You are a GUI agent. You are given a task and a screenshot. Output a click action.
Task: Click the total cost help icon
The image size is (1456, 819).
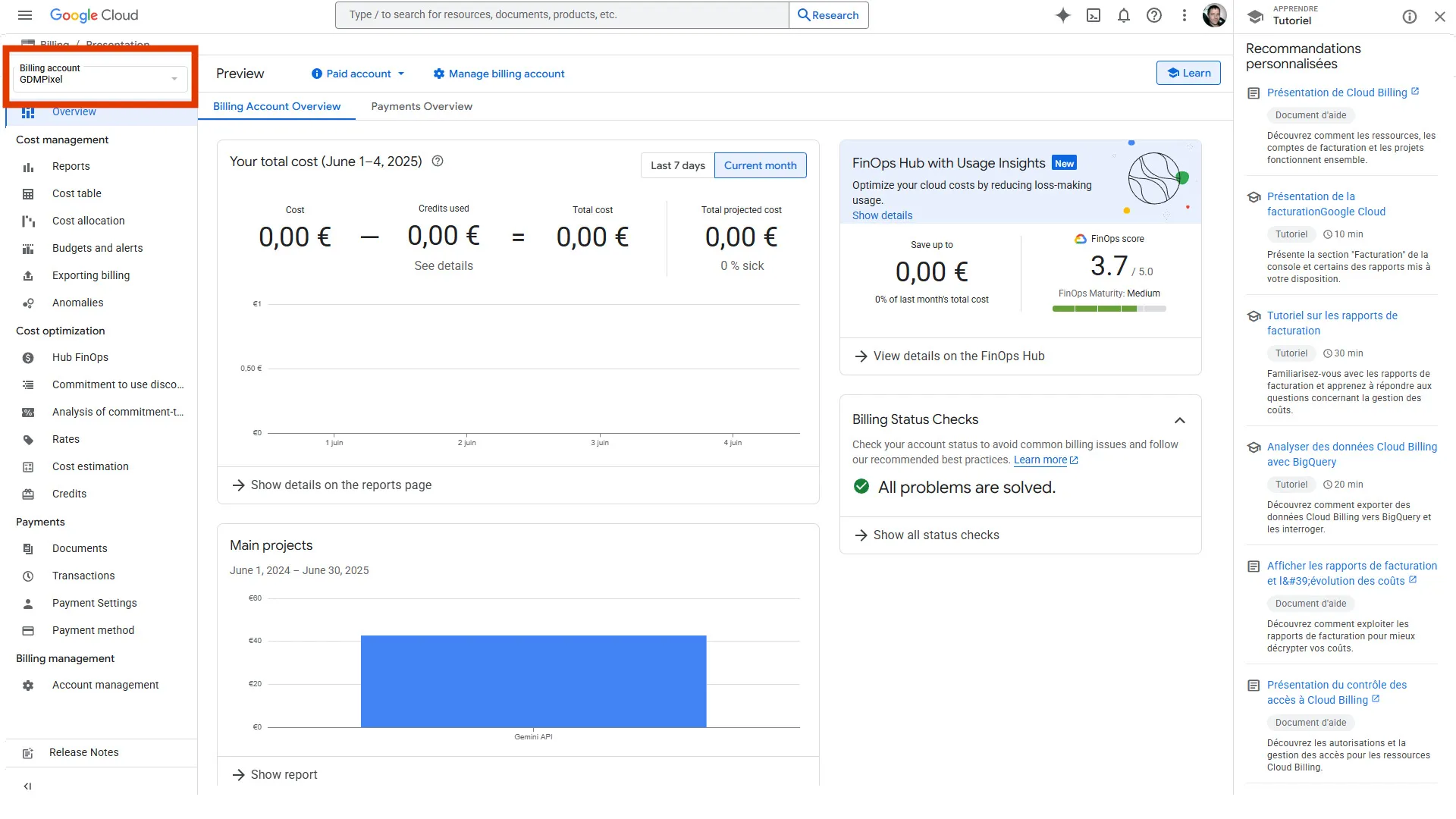click(x=438, y=161)
